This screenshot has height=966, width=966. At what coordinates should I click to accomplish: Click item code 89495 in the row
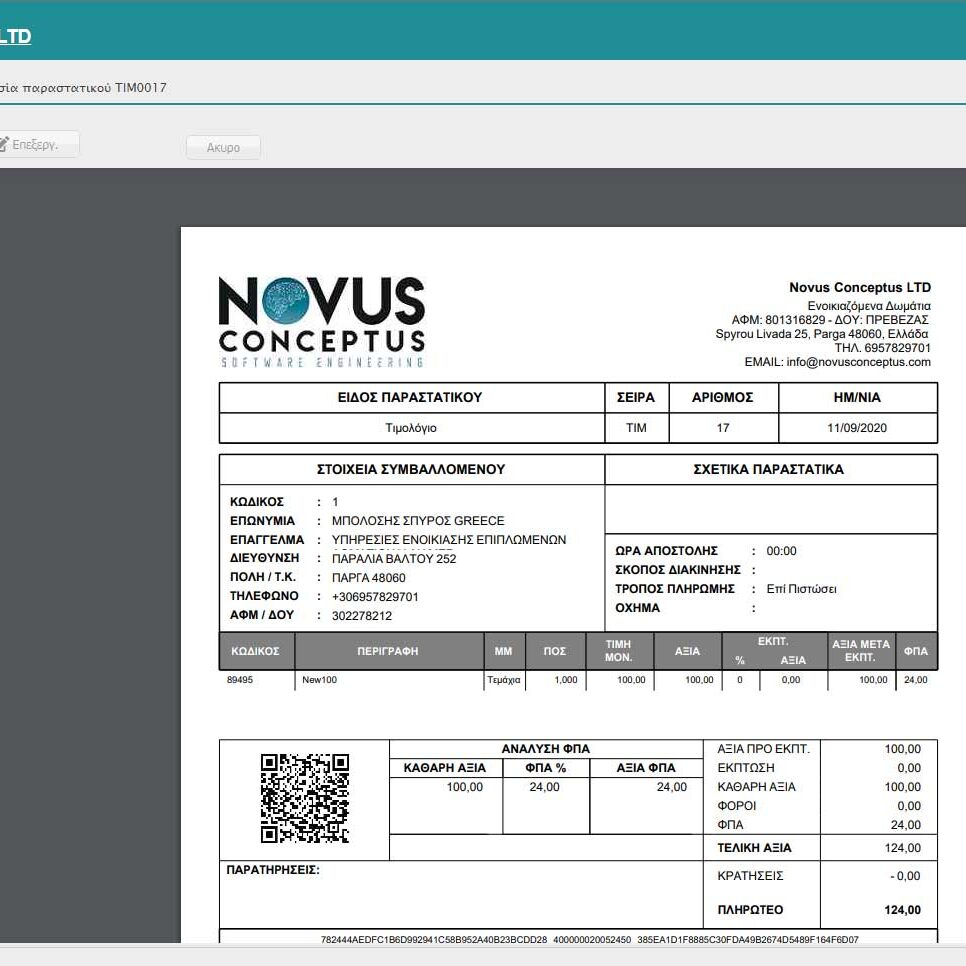(241, 680)
